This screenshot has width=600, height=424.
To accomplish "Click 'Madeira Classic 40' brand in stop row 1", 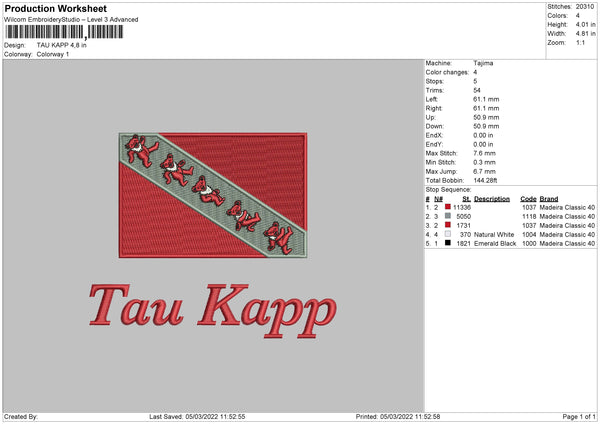I will click(x=567, y=207).
